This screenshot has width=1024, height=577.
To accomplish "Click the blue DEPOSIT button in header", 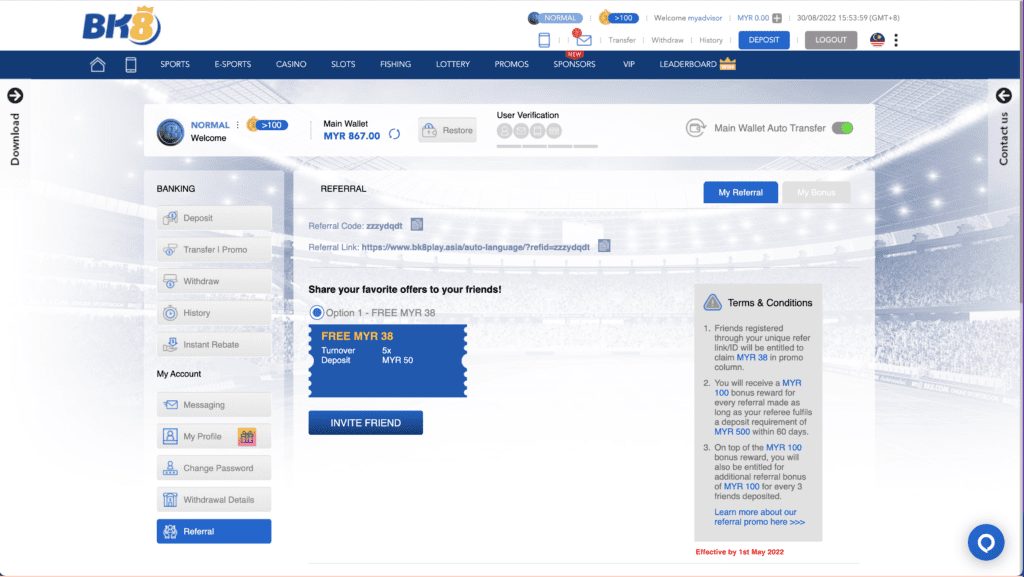I will (764, 40).
